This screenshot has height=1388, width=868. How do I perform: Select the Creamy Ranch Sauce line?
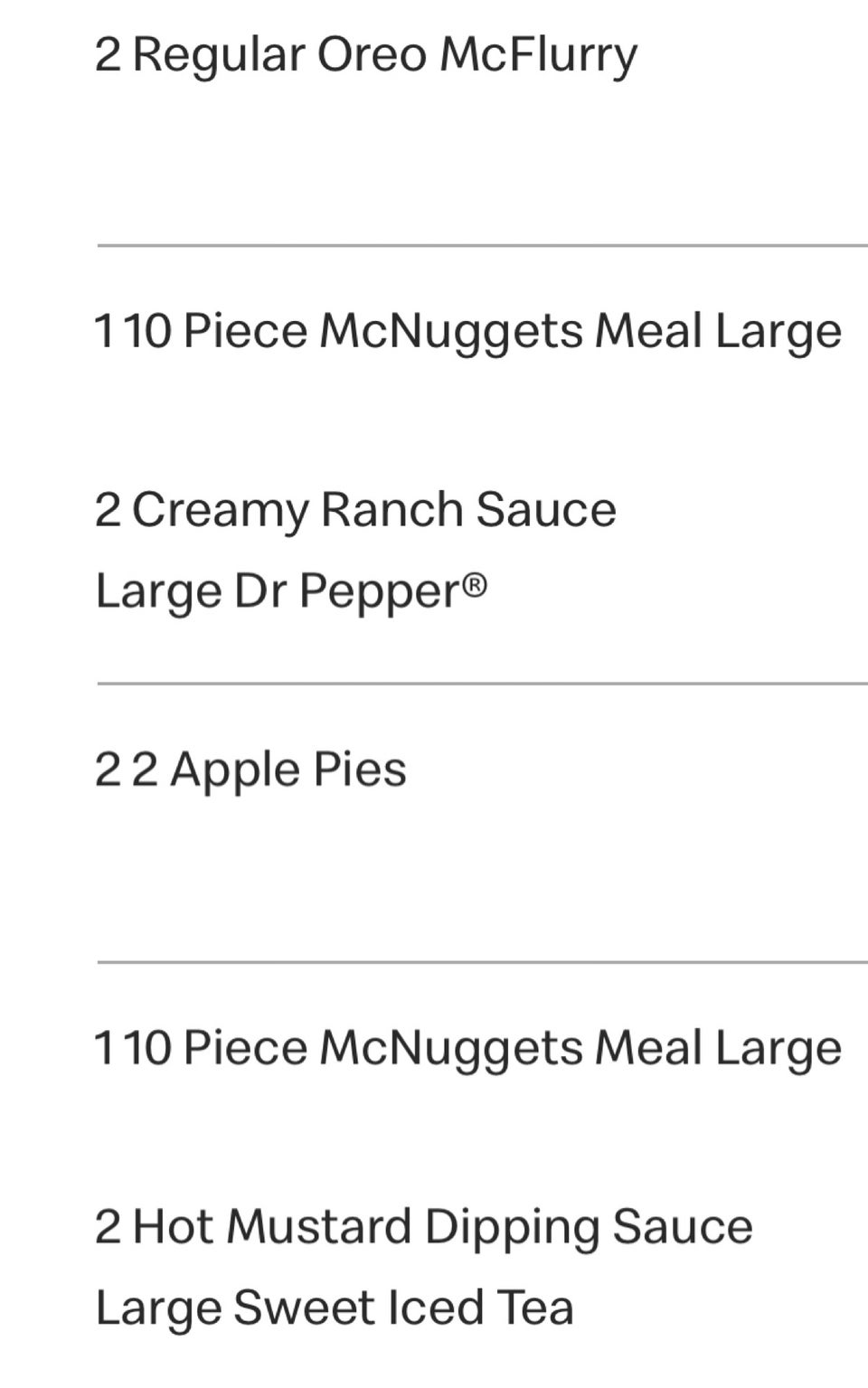[355, 510]
